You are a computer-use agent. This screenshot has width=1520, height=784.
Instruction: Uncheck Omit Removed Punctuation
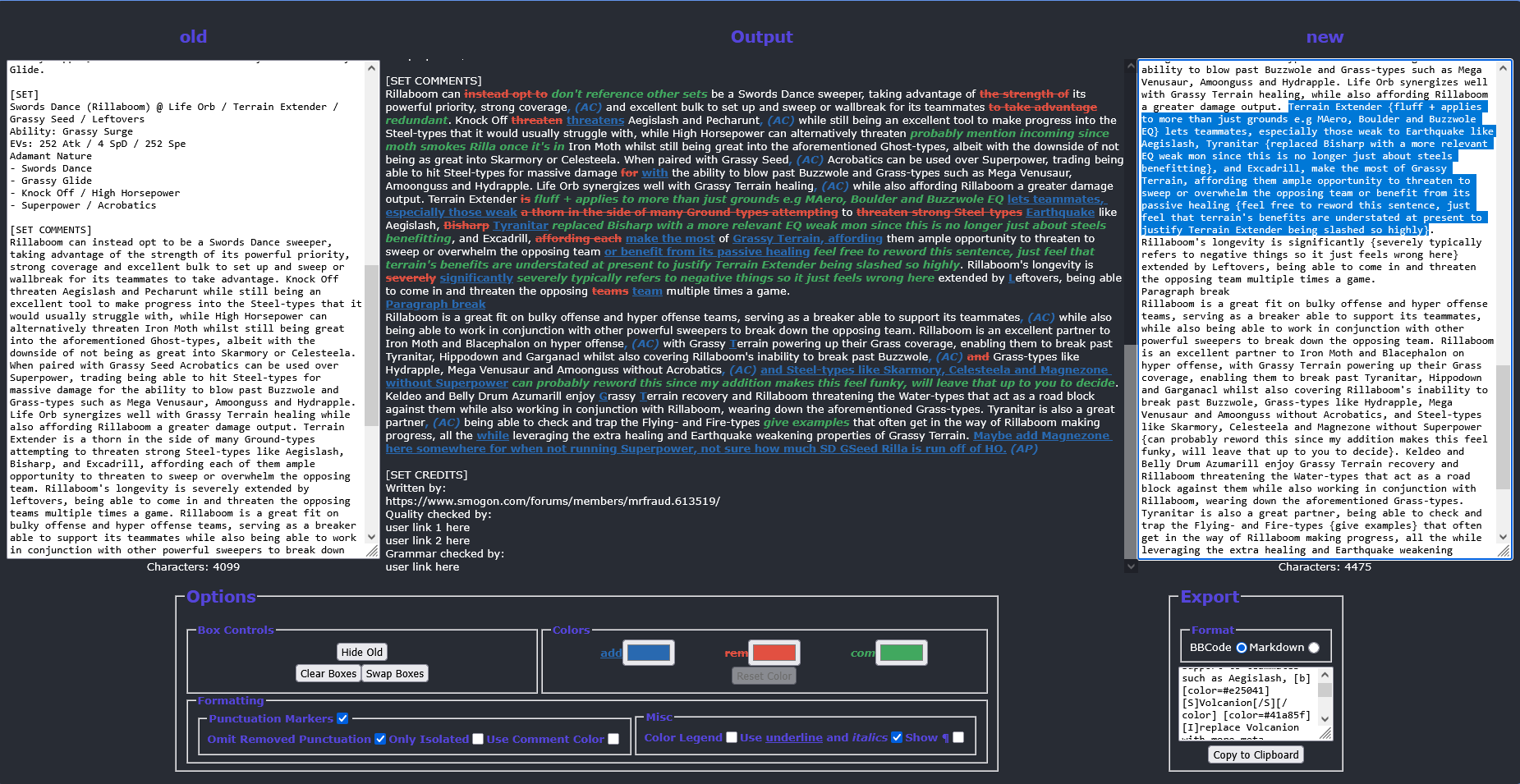click(380, 739)
